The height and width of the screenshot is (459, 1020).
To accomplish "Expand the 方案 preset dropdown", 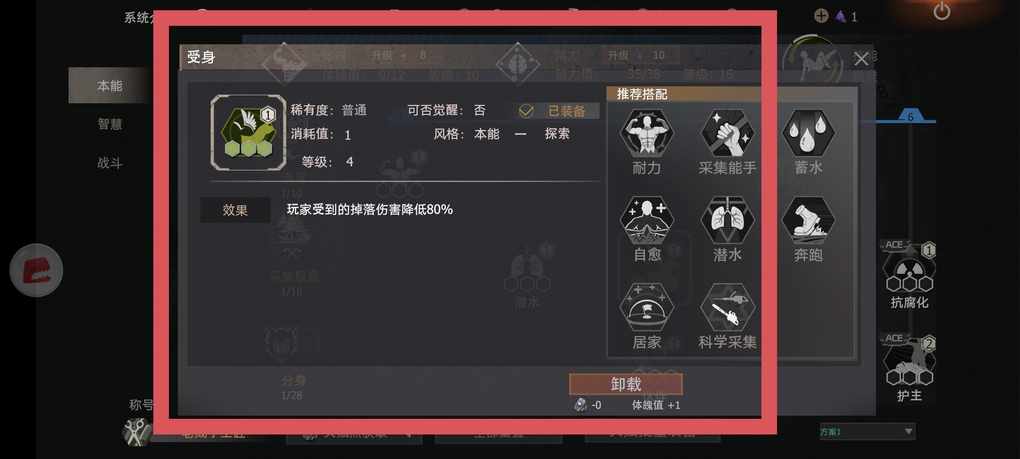I will [867, 431].
